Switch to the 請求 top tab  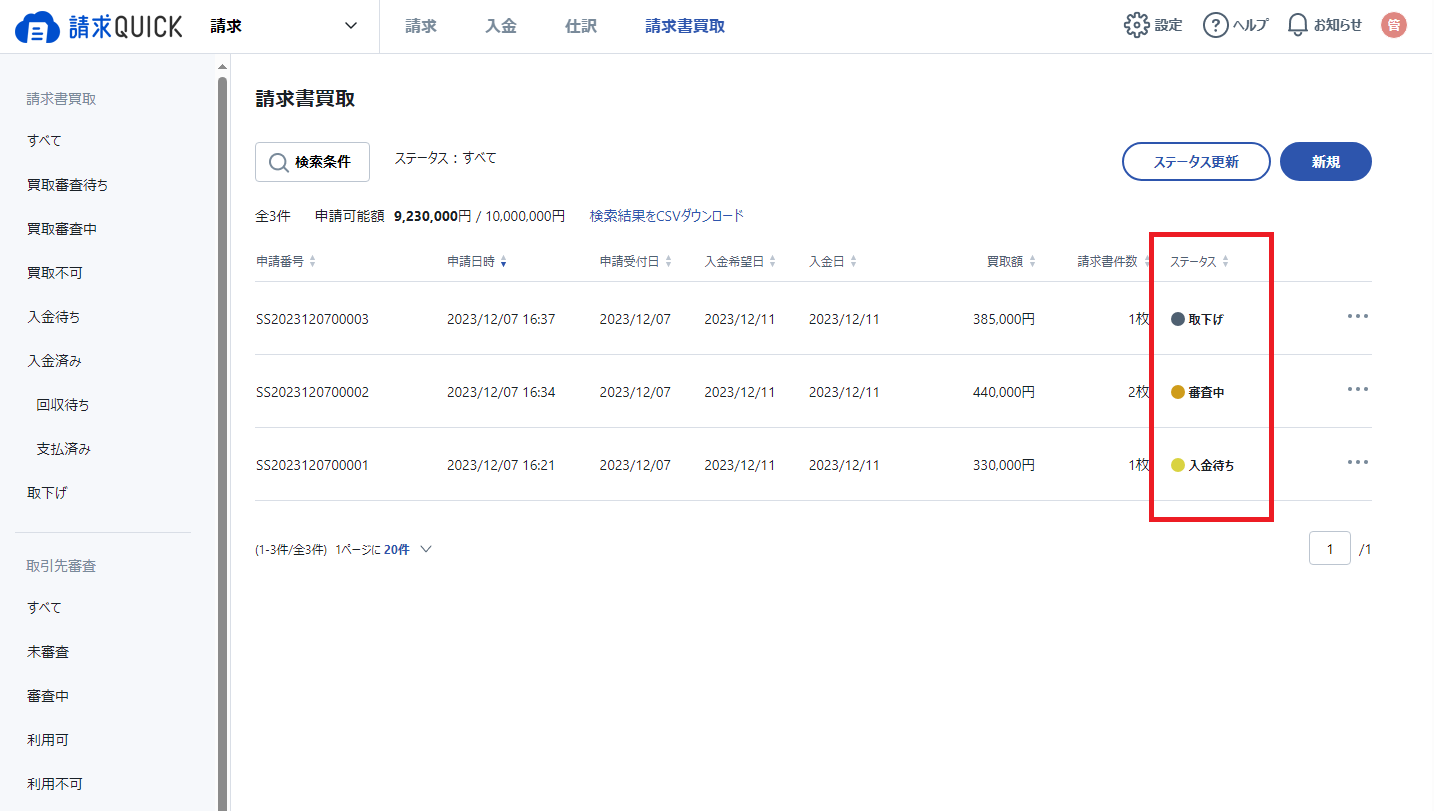click(x=421, y=26)
